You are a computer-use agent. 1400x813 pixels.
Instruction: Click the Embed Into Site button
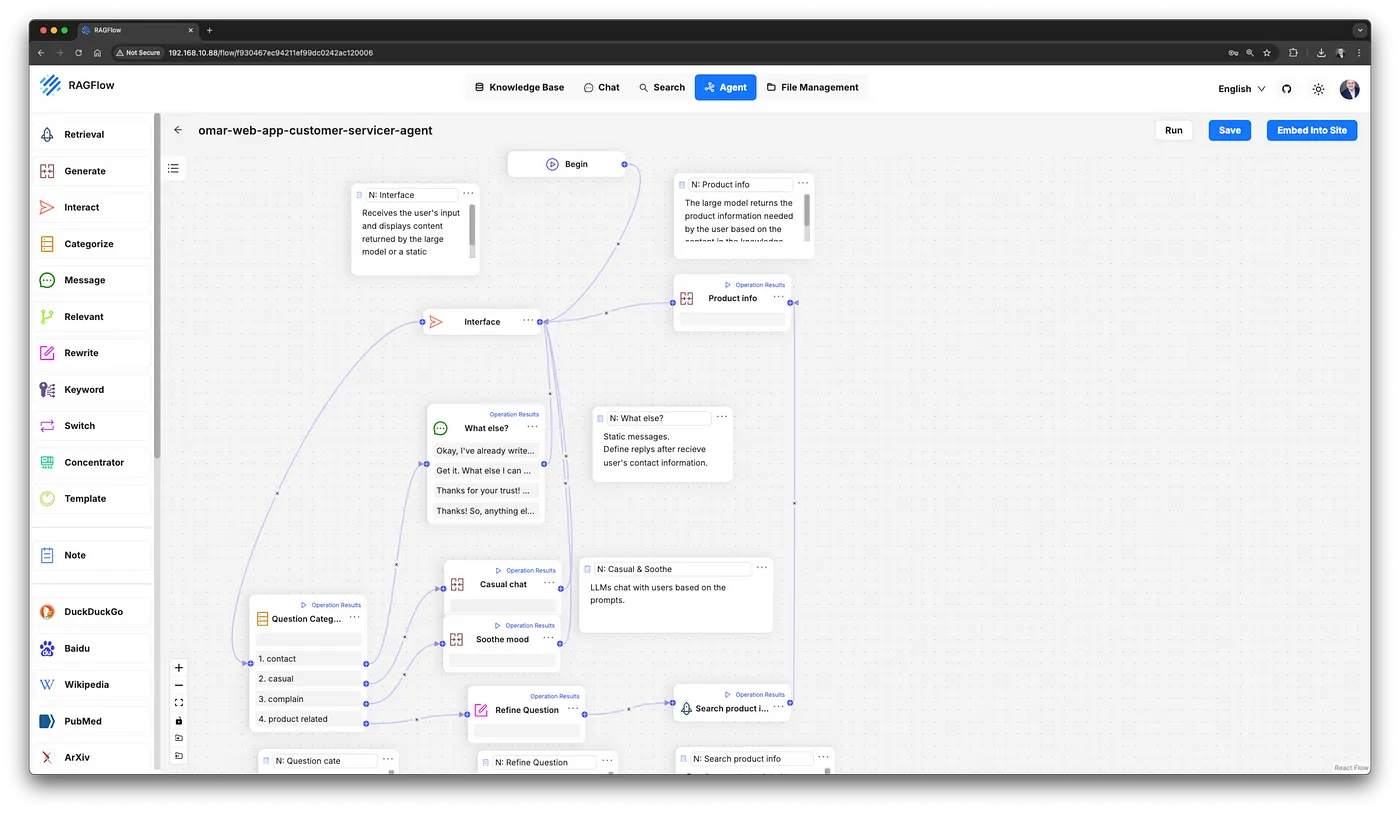(1311, 130)
